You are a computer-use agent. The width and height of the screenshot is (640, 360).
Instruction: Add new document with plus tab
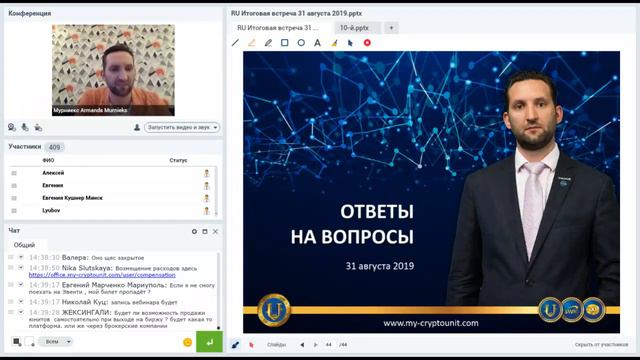(x=391, y=28)
